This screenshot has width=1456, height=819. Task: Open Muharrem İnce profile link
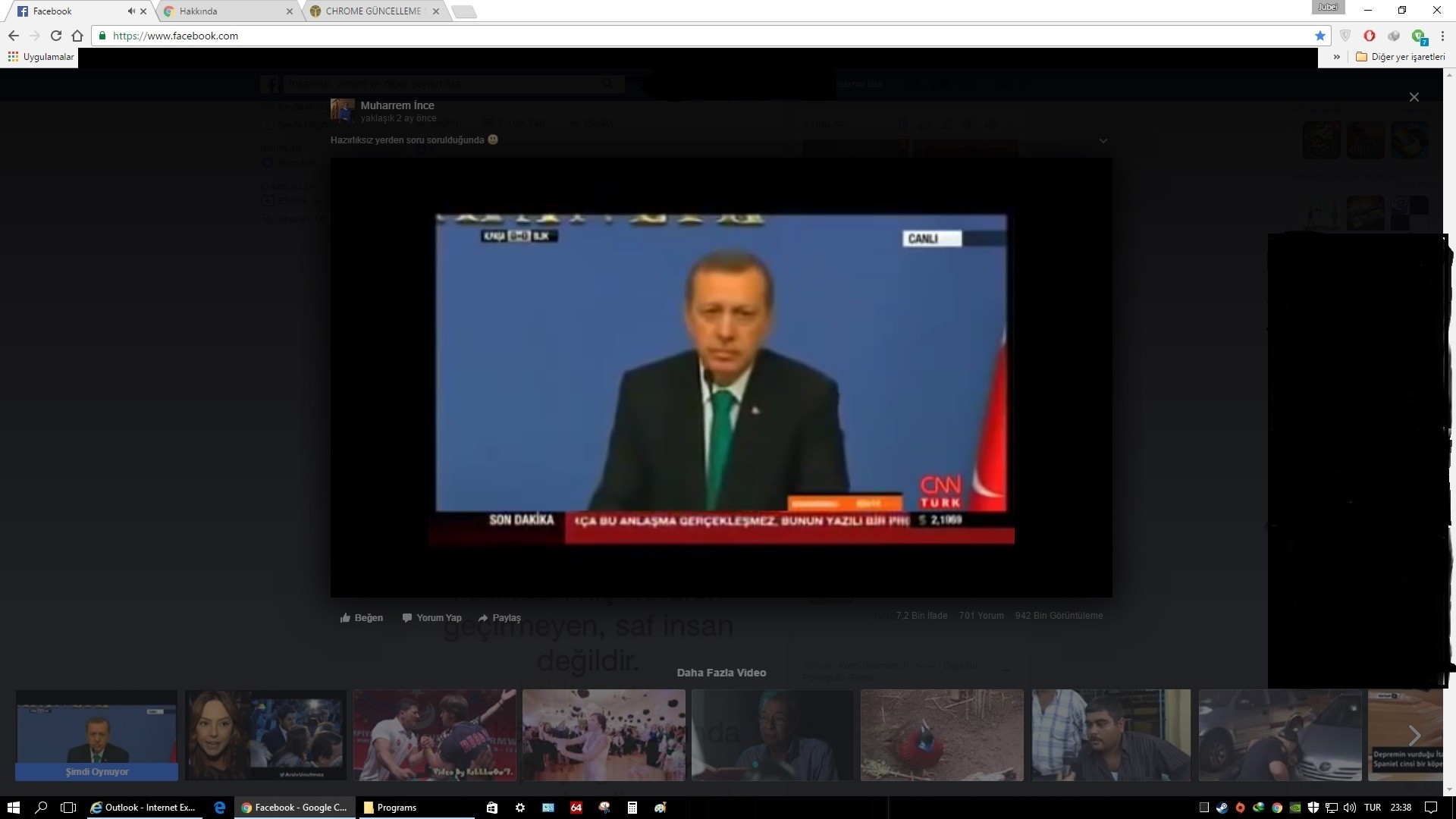pyautogui.click(x=397, y=105)
